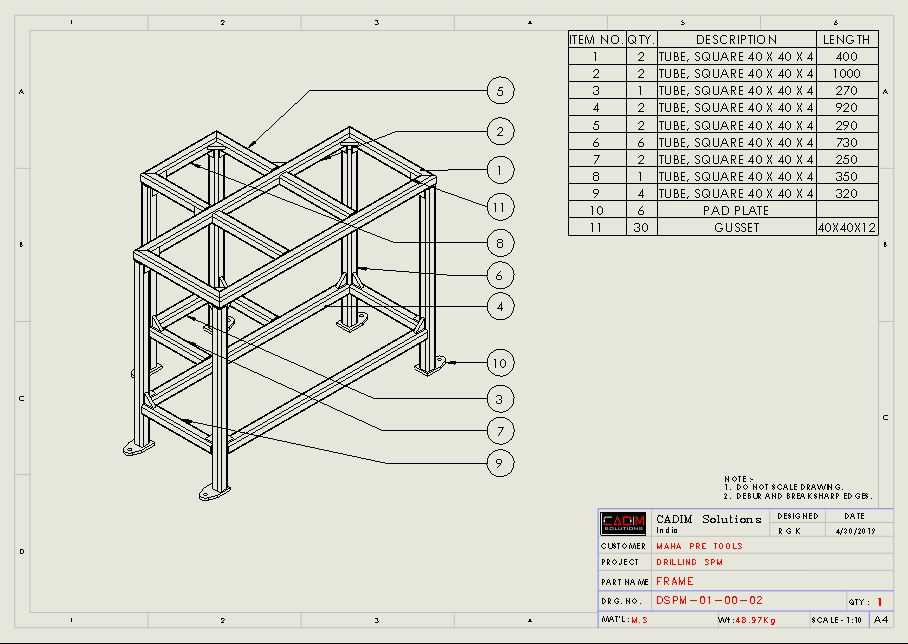Click the item number in the 350 length row
This screenshot has width=908, height=644.
click(x=596, y=176)
